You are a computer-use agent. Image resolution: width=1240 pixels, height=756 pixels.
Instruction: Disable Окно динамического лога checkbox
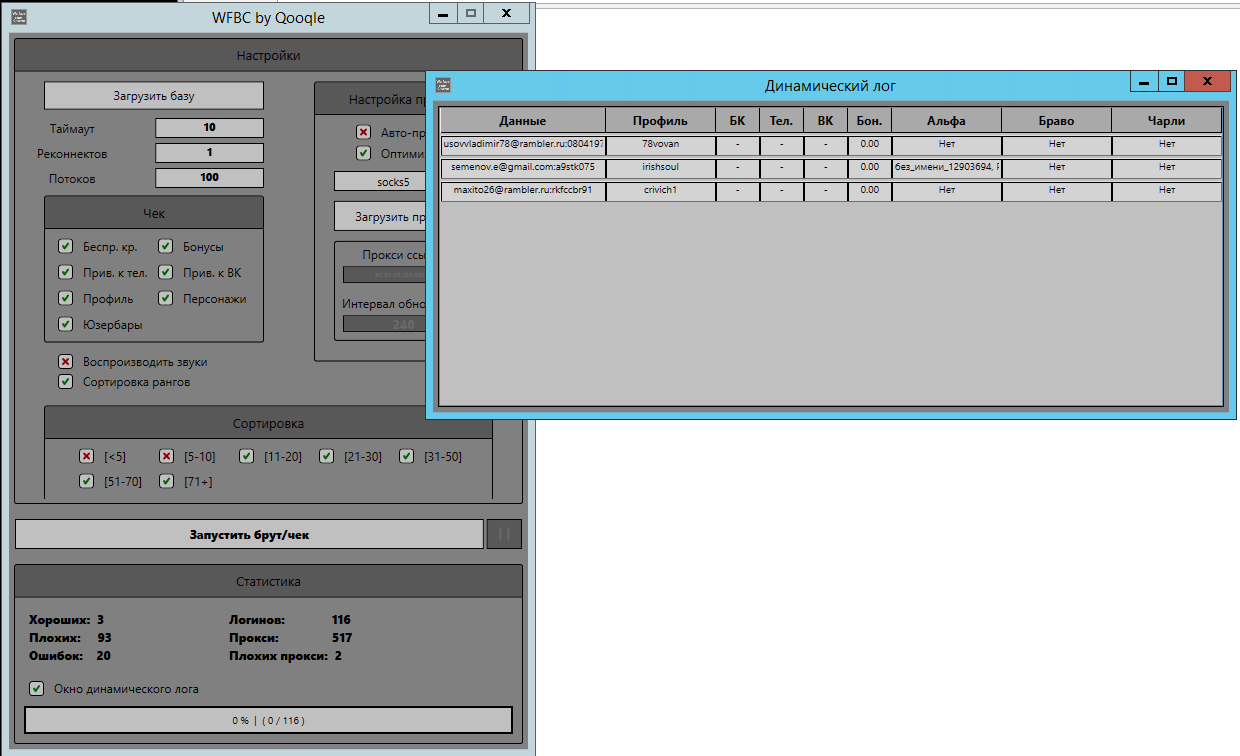coord(37,688)
